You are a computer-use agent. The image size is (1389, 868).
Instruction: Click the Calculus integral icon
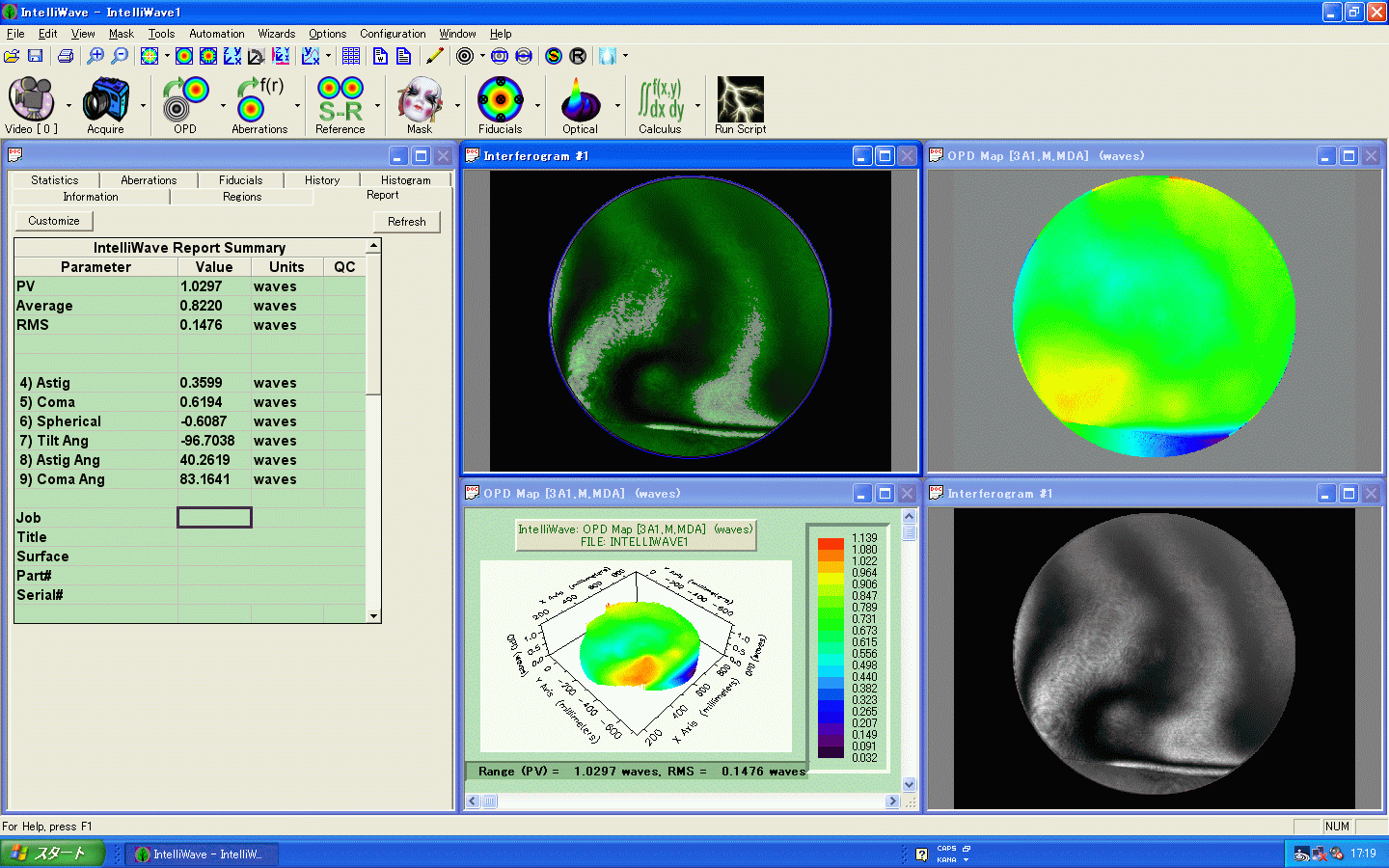pyautogui.click(x=661, y=98)
